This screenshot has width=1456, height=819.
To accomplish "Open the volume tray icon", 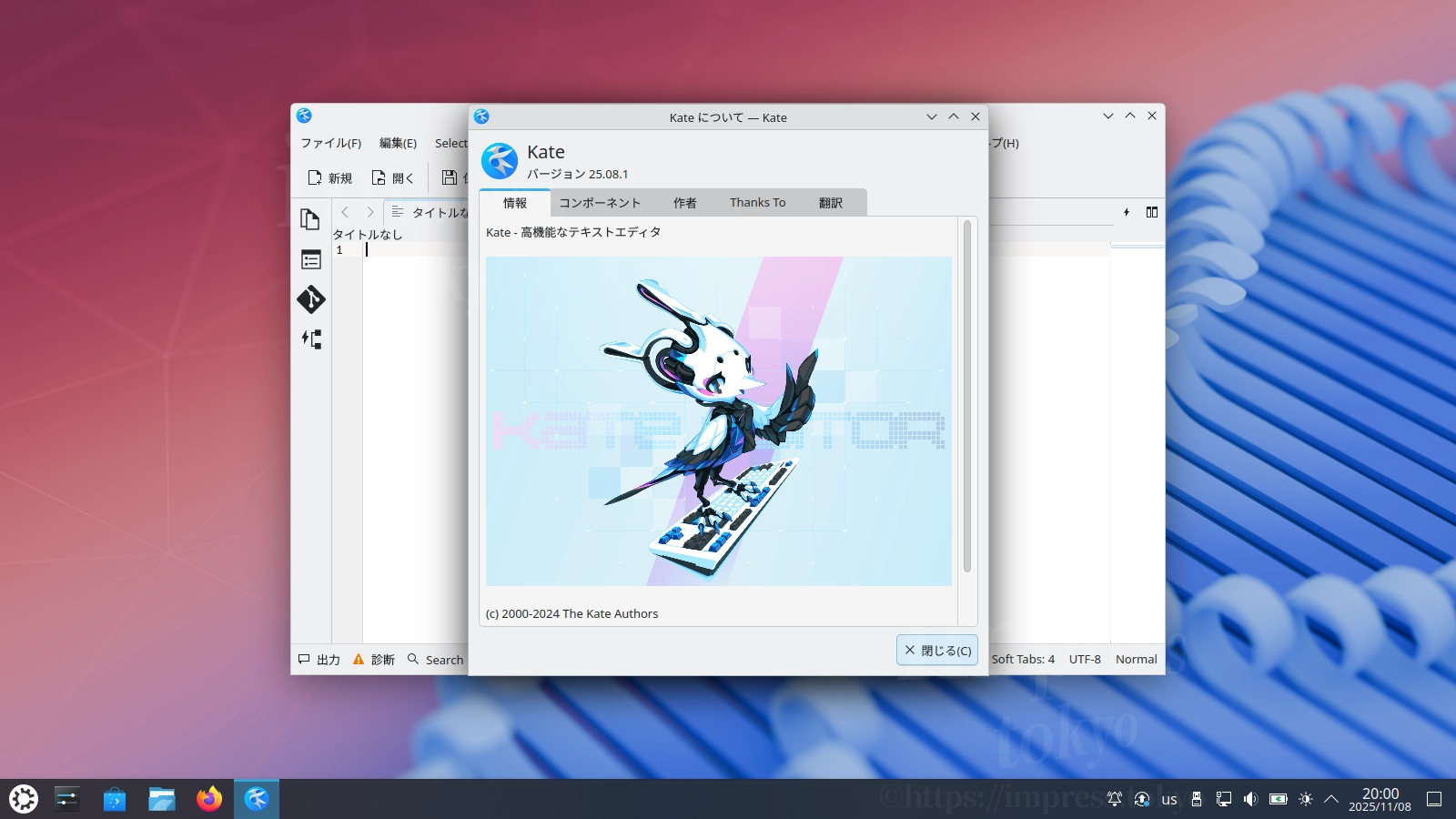I will point(1251,799).
